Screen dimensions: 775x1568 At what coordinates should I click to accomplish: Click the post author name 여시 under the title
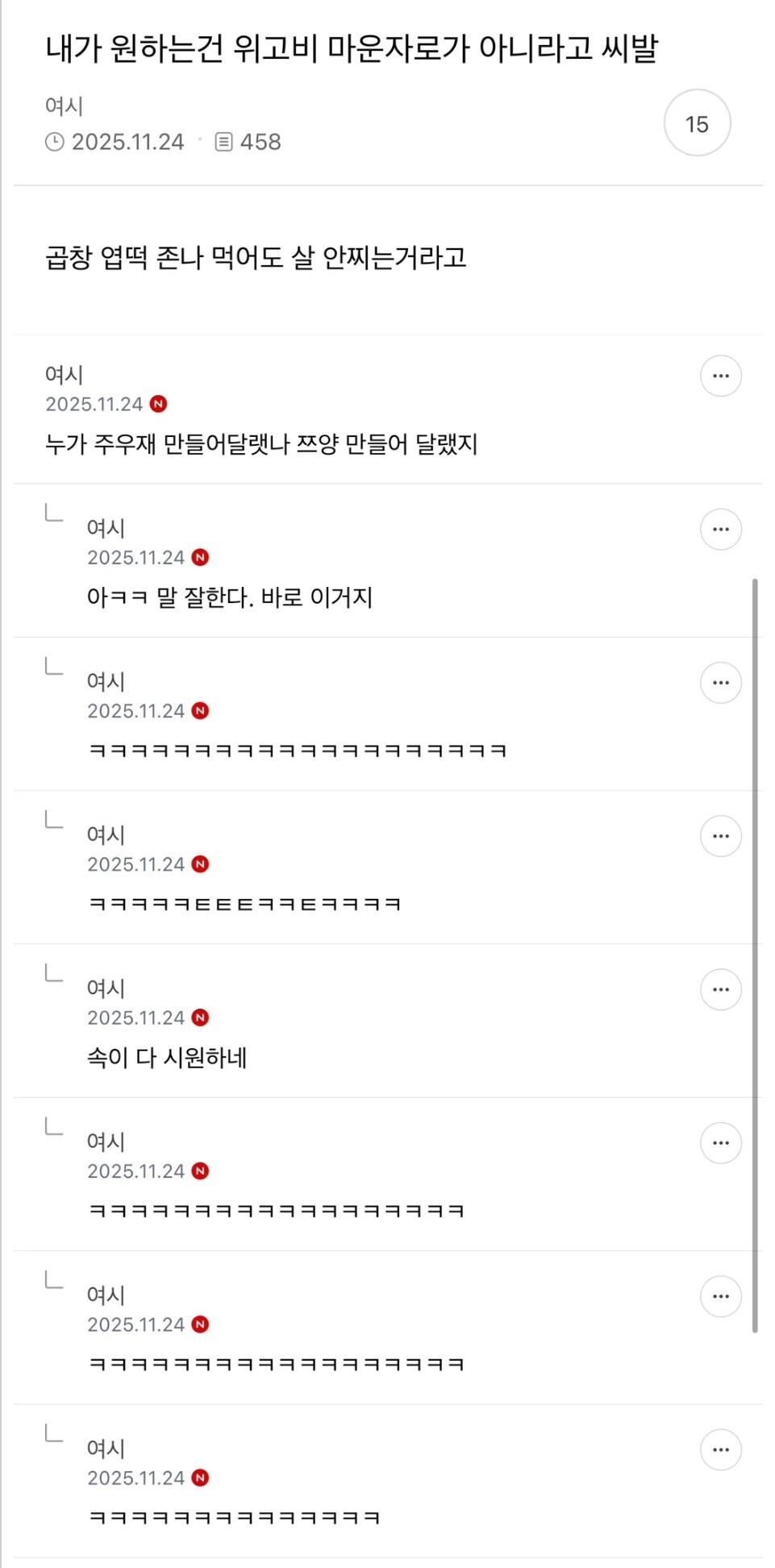point(65,106)
